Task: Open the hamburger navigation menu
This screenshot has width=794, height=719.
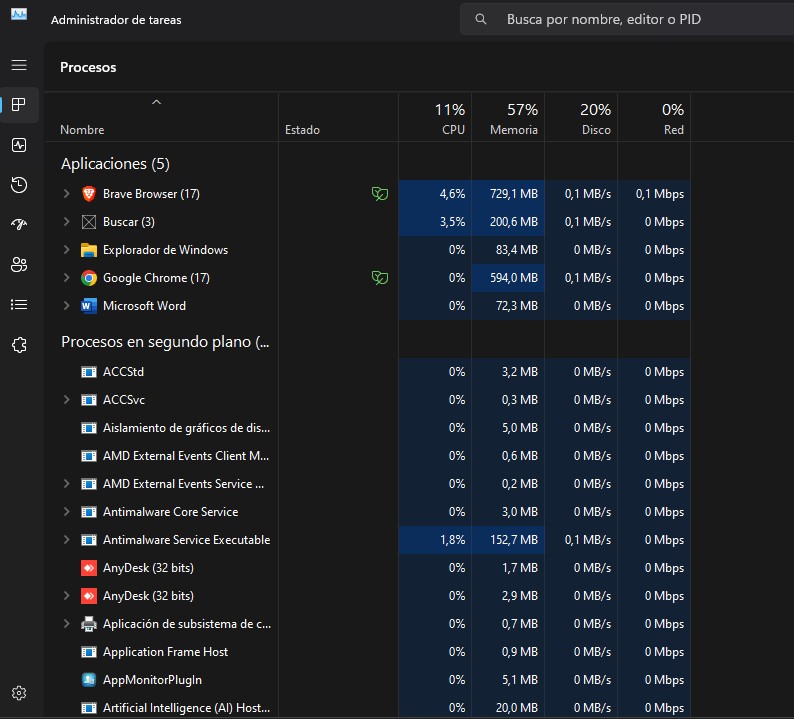Action: coord(19,65)
